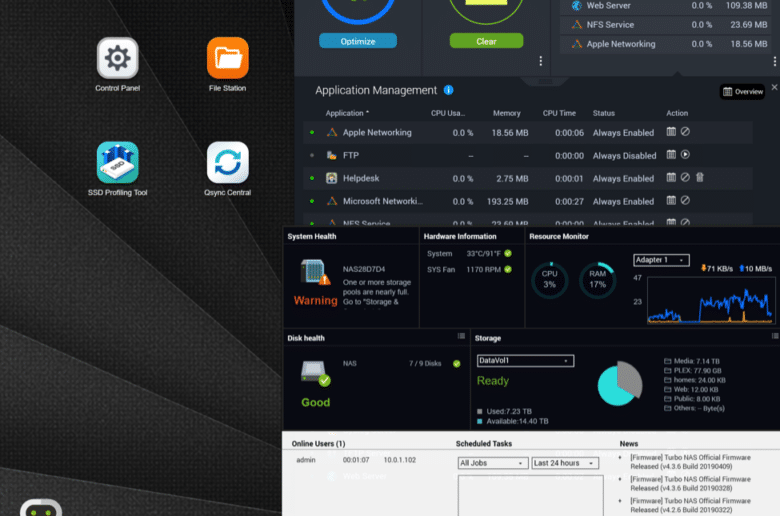Remove Helpdesk using the trash icon
The height and width of the screenshot is (516, 780).
pyautogui.click(x=699, y=178)
